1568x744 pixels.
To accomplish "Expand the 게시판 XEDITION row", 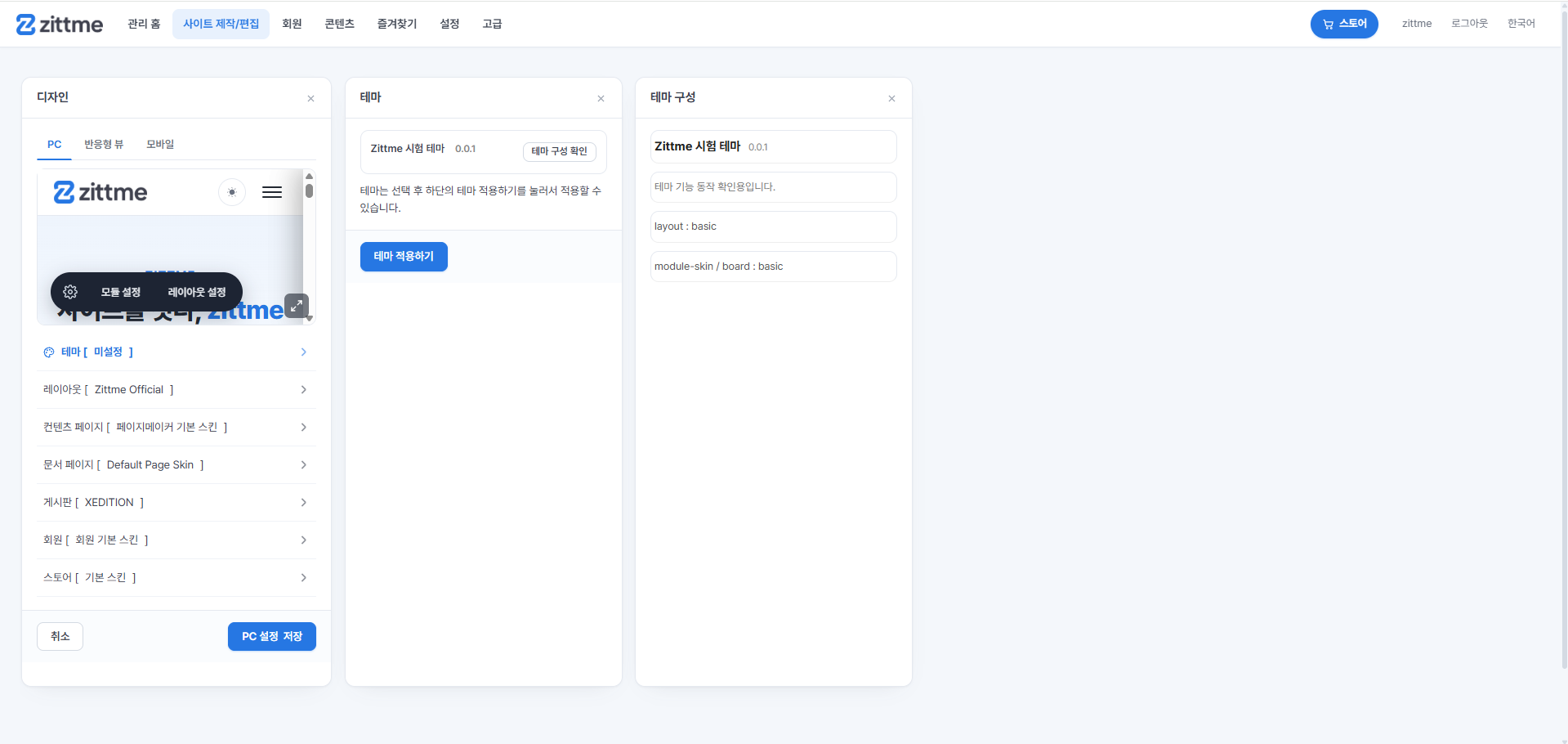I will pyautogui.click(x=177, y=503).
